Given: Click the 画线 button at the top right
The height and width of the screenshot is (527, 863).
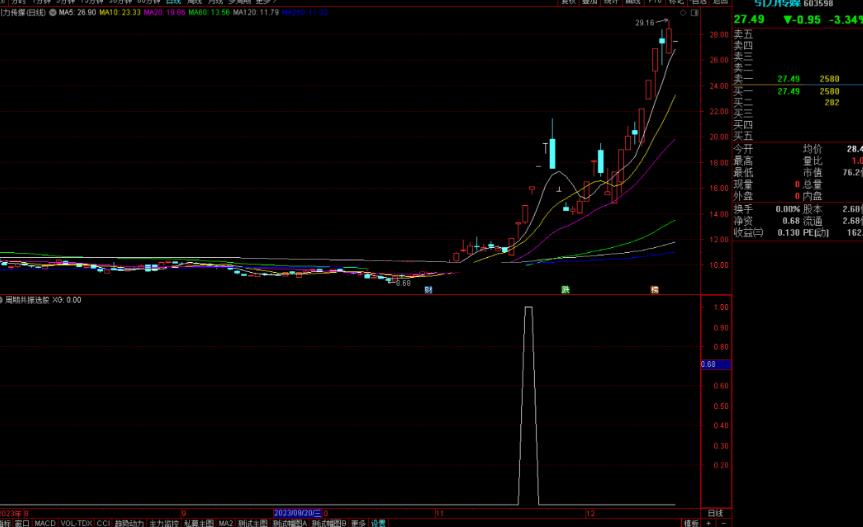Looking at the screenshot, I should click(632, 2).
